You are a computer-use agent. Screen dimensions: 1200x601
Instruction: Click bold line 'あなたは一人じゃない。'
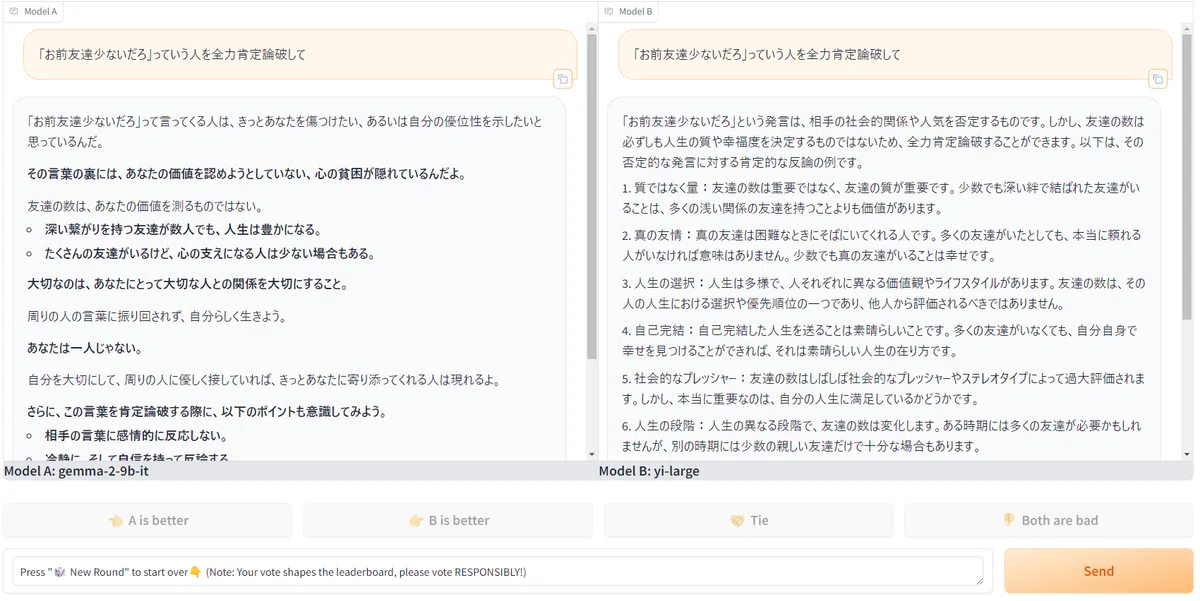click(x=84, y=348)
